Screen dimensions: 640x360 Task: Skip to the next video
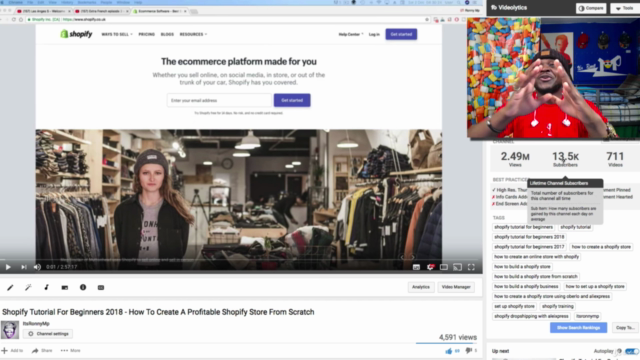point(24,267)
